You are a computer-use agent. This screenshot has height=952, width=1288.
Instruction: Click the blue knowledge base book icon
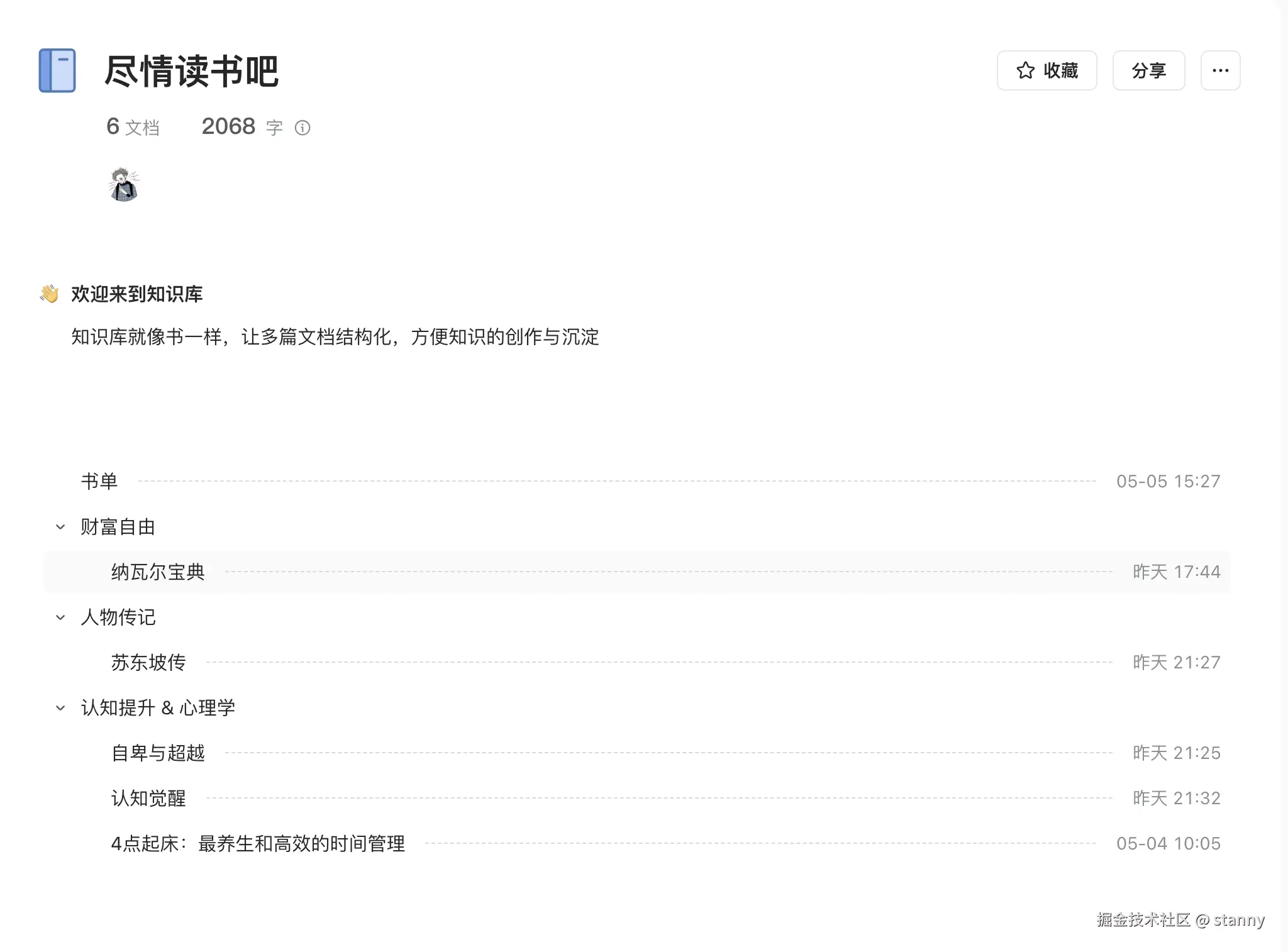[x=57, y=70]
